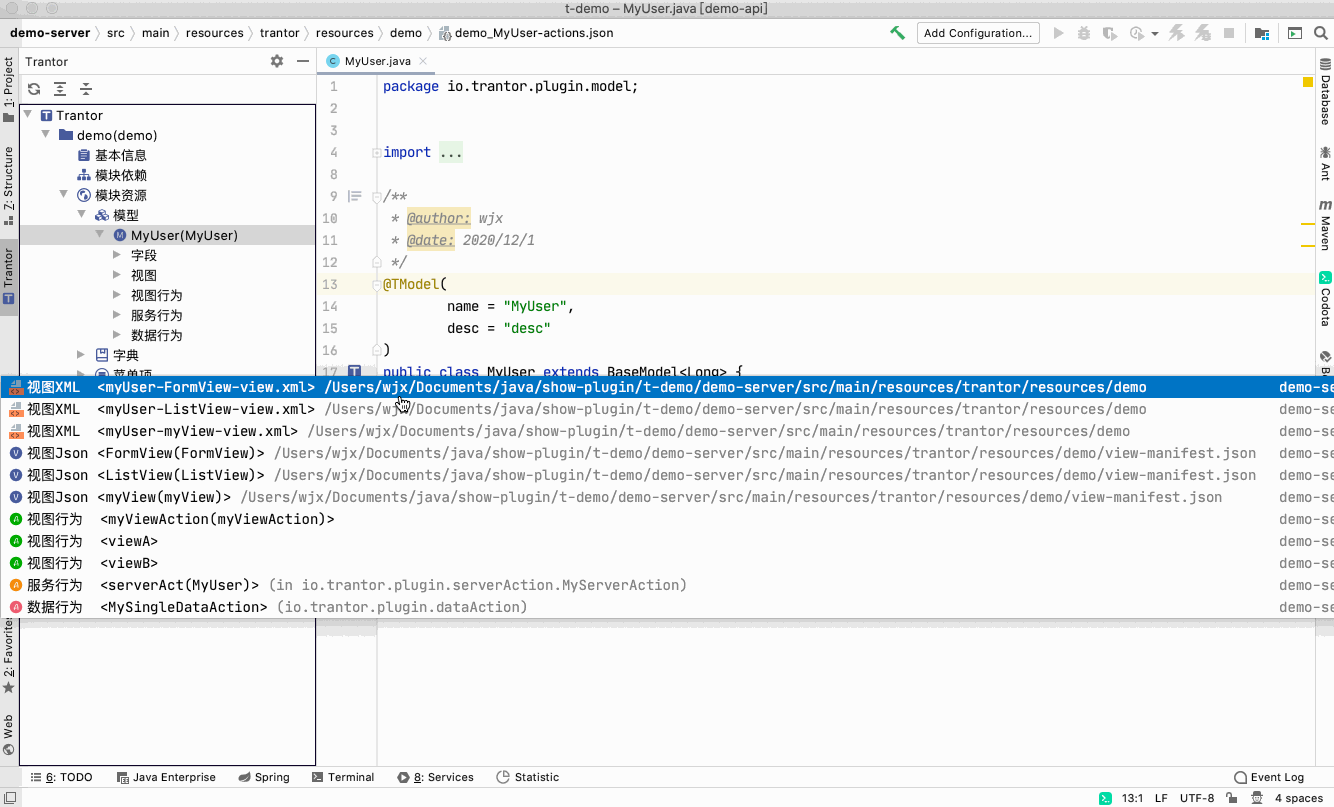Click the Run arrow in the toolbar
The image size is (1334, 807).
pos(1058,33)
